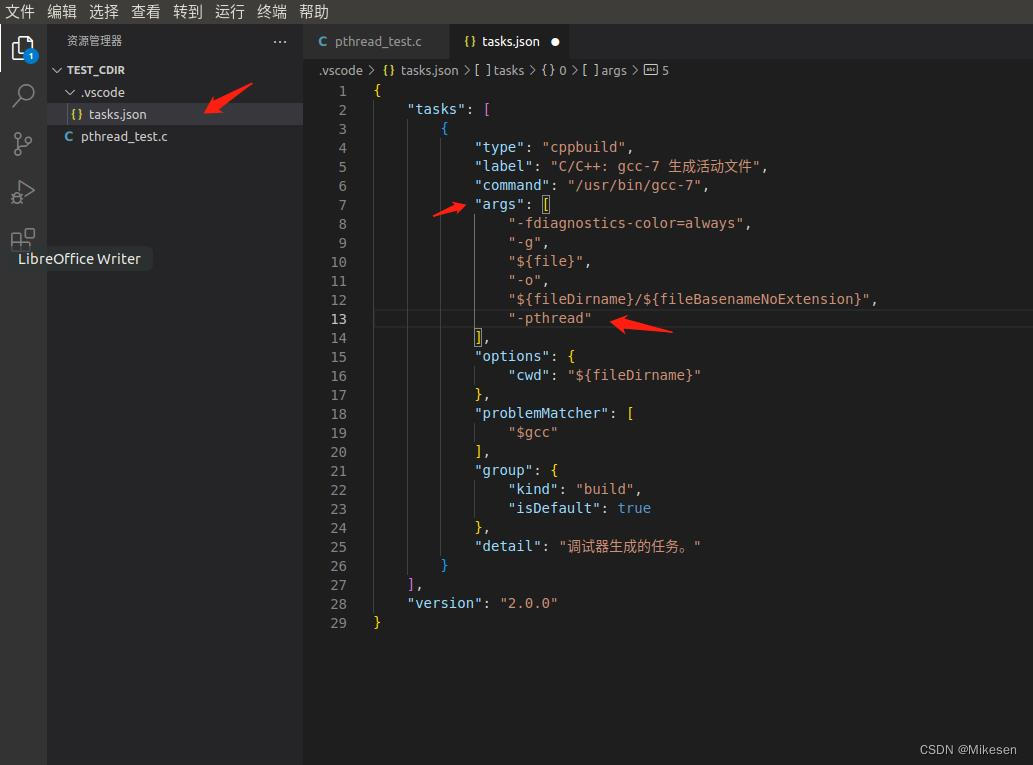Open the Extensions icon

click(22, 239)
